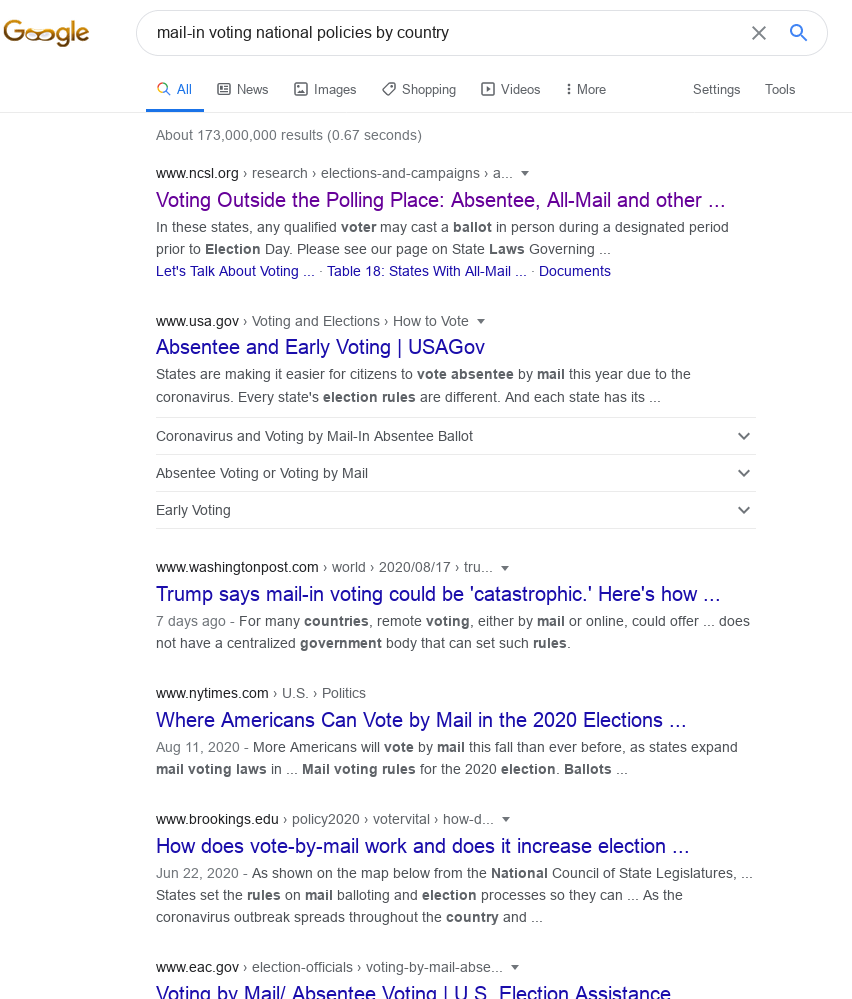The image size is (852, 999).
Task: Open the Shopping results tab
Action: point(419,89)
